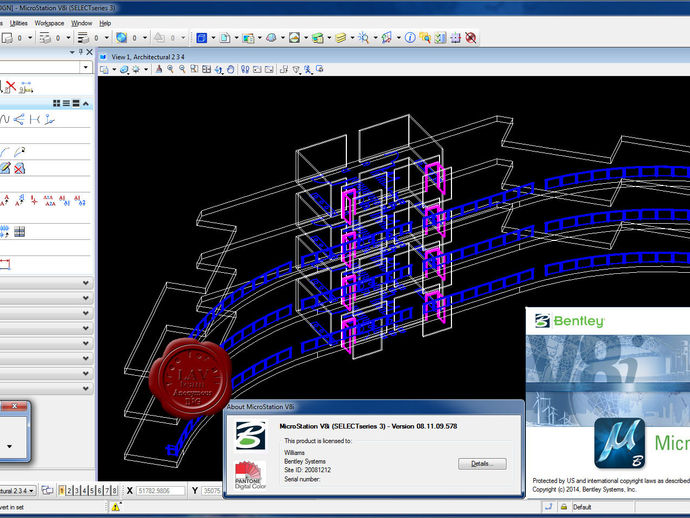
Task: Click the grid table icon in task panel
Action: 19,231
